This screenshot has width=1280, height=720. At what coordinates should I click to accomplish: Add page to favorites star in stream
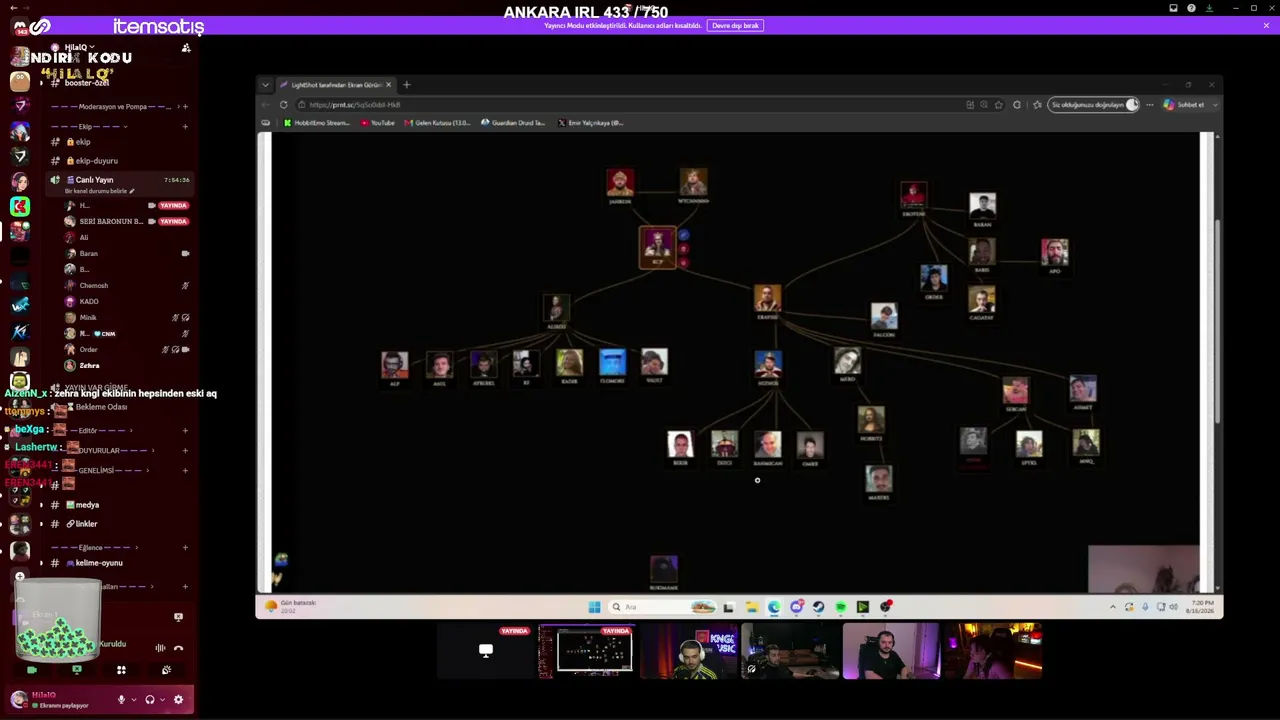point(999,105)
